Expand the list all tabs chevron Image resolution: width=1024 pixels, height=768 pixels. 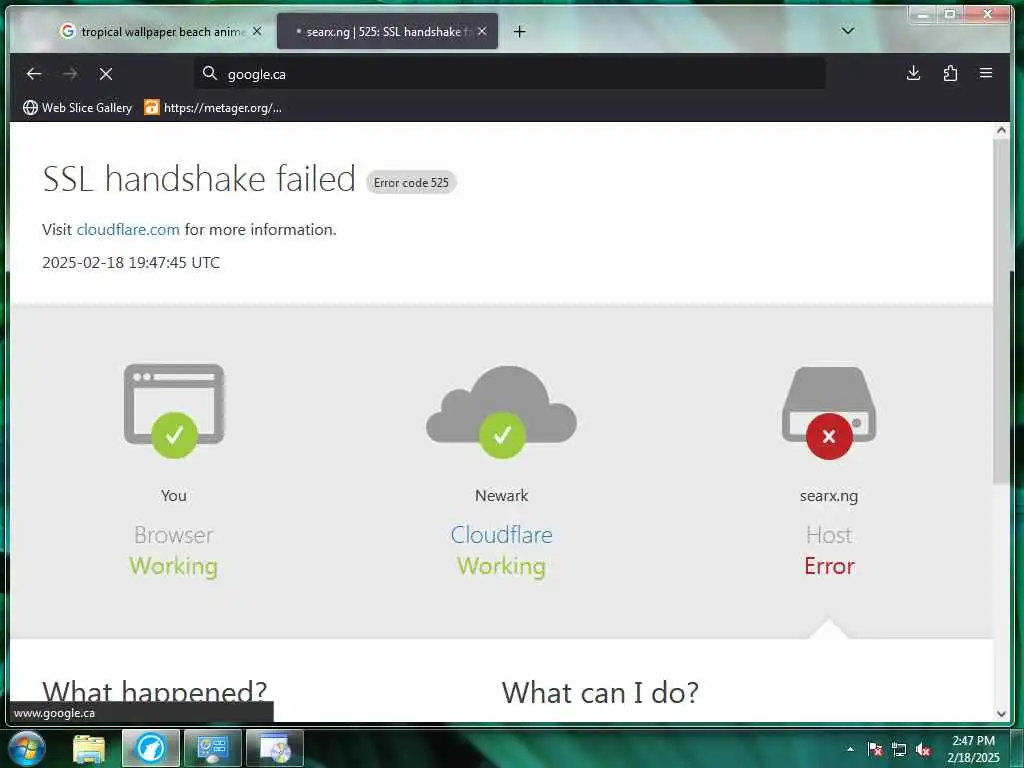tap(848, 31)
